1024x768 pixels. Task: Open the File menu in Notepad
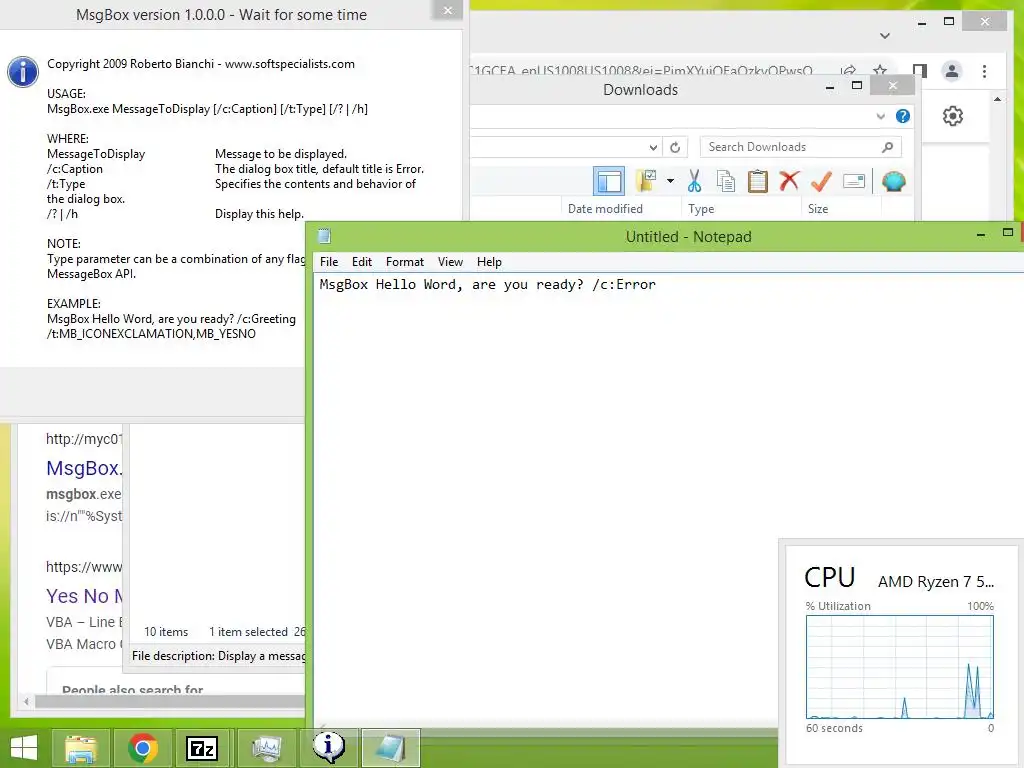329,262
